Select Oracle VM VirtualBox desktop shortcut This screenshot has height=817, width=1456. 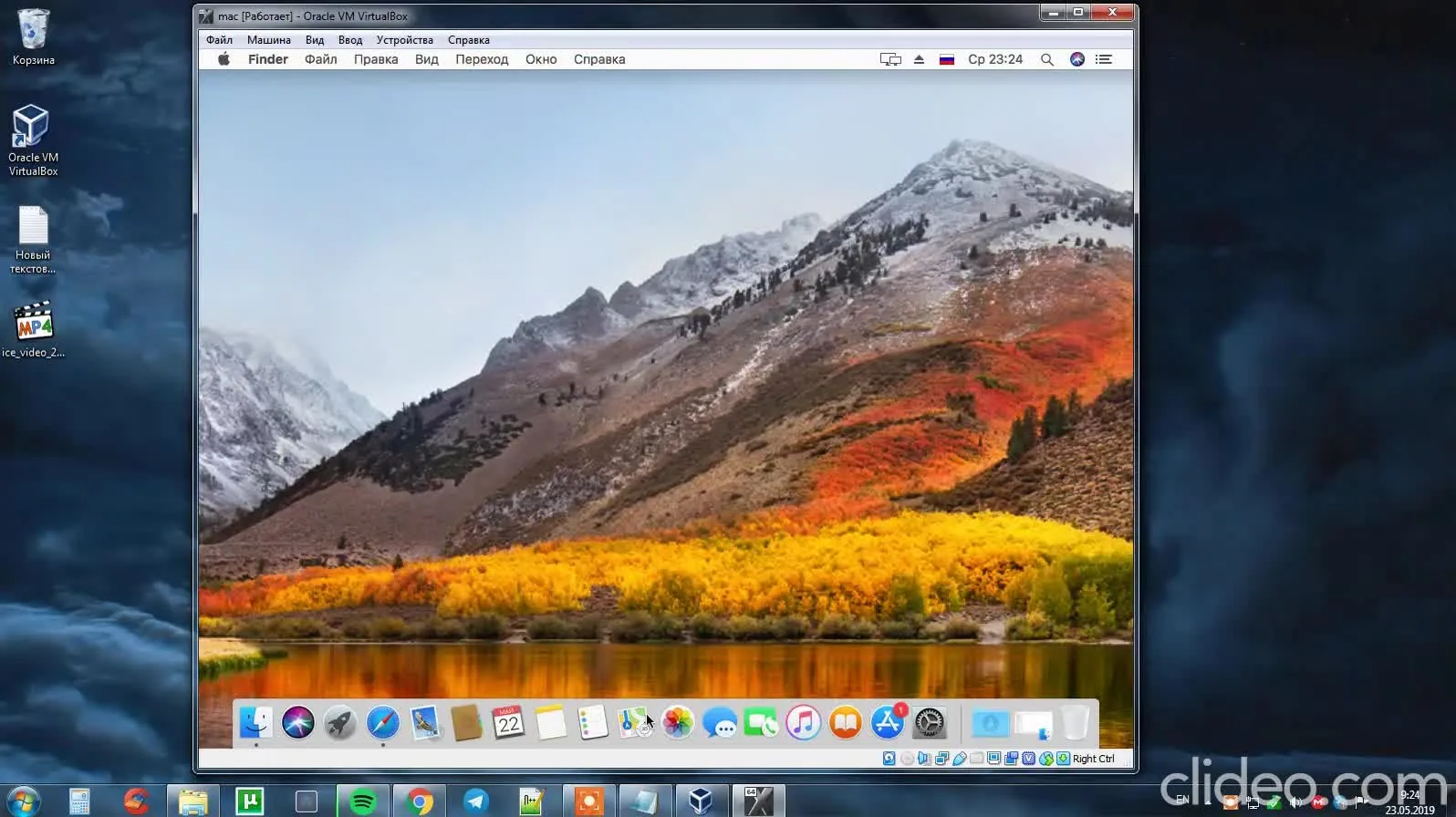click(x=33, y=140)
